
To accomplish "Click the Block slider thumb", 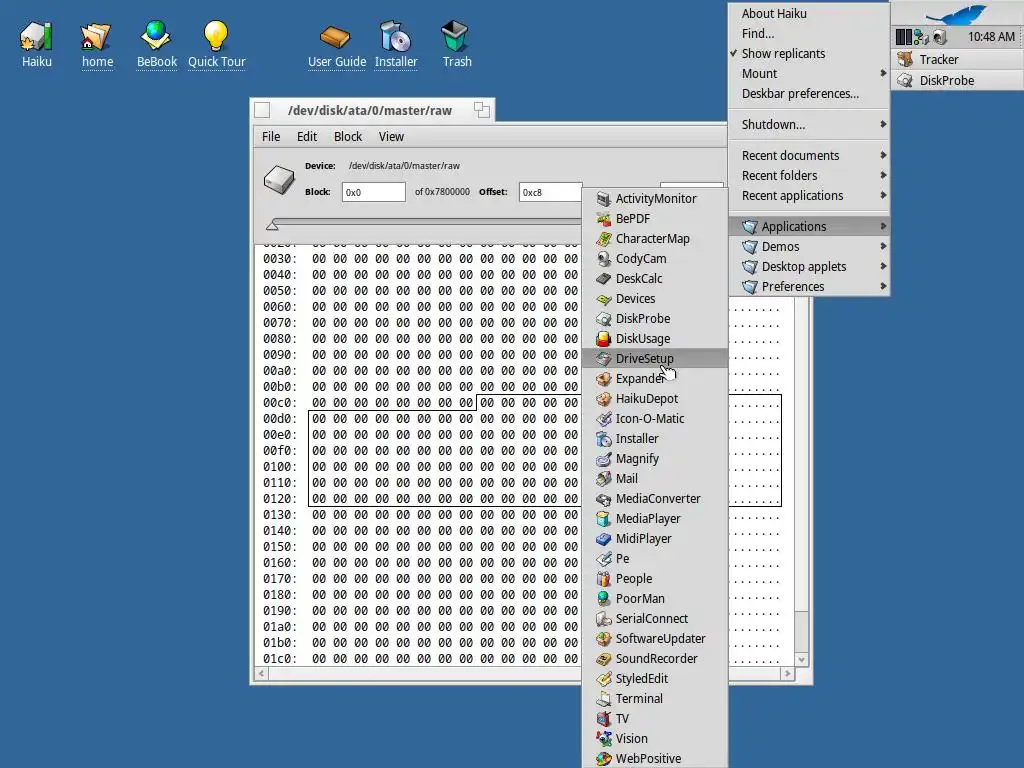I will point(272,225).
